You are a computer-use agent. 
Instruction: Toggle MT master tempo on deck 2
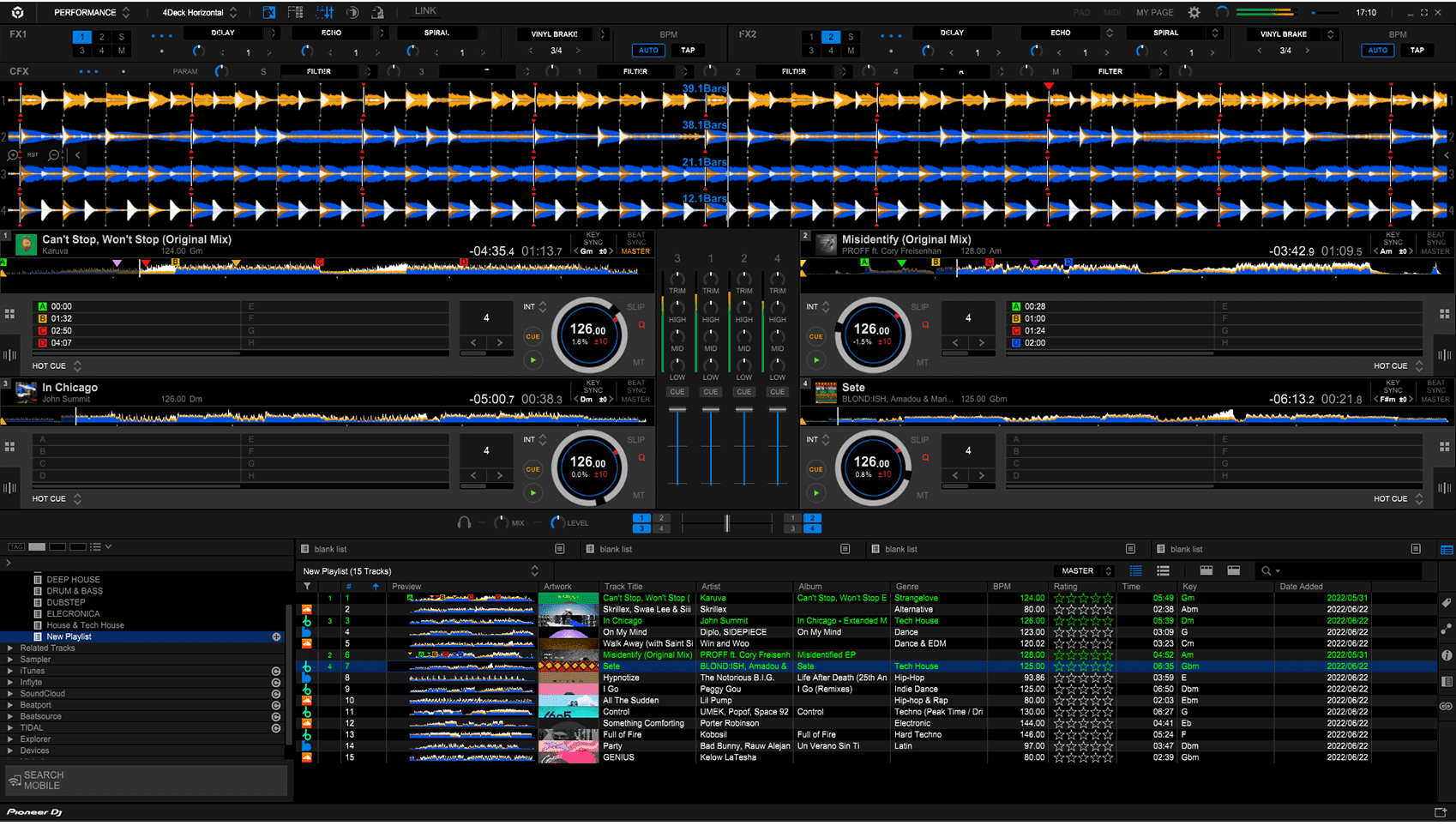coord(923,363)
